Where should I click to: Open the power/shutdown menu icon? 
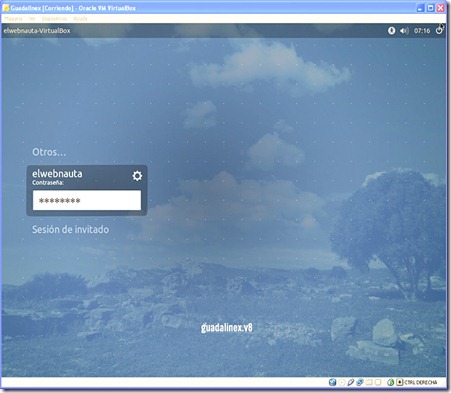point(439,30)
